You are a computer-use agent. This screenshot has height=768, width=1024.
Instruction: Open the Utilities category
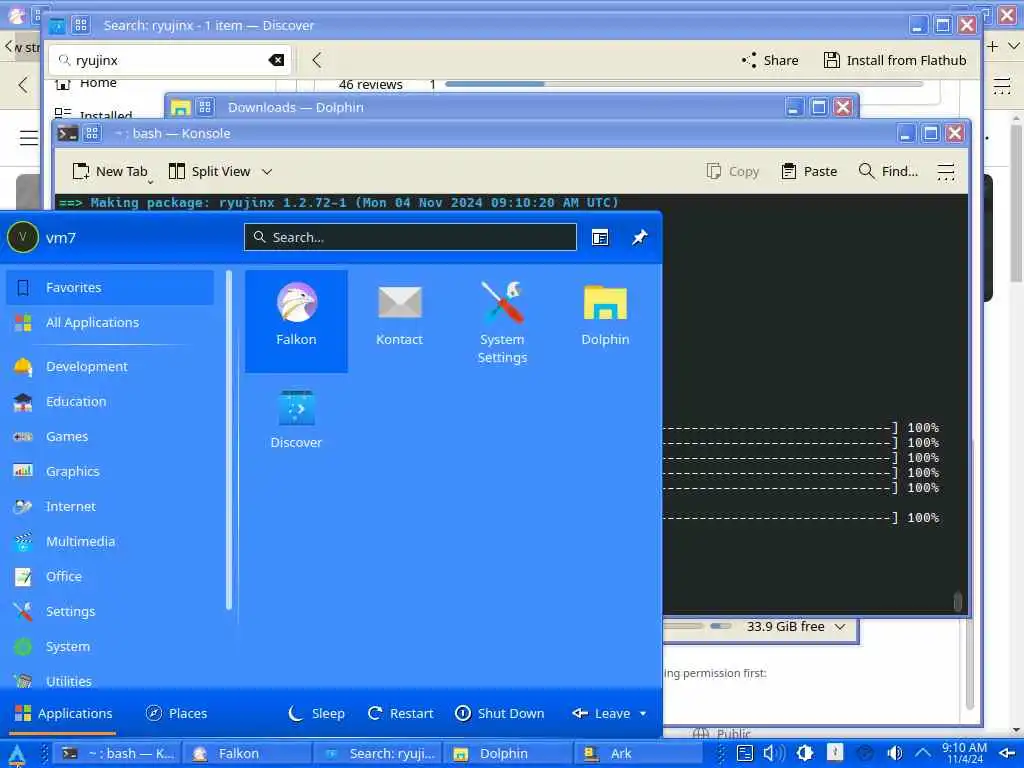coord(110,680)
